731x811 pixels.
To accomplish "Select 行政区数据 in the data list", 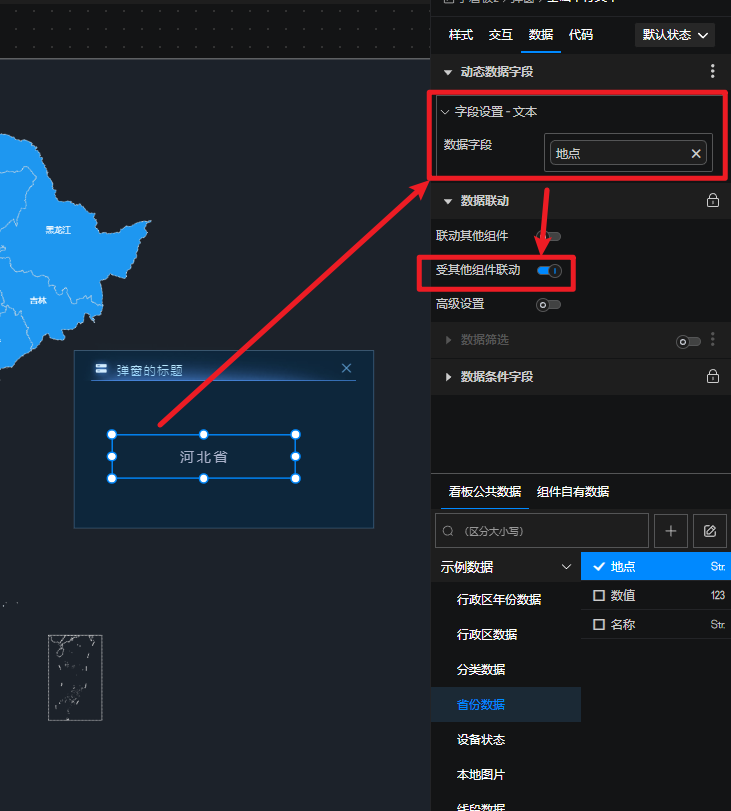I will click(486, 635).
